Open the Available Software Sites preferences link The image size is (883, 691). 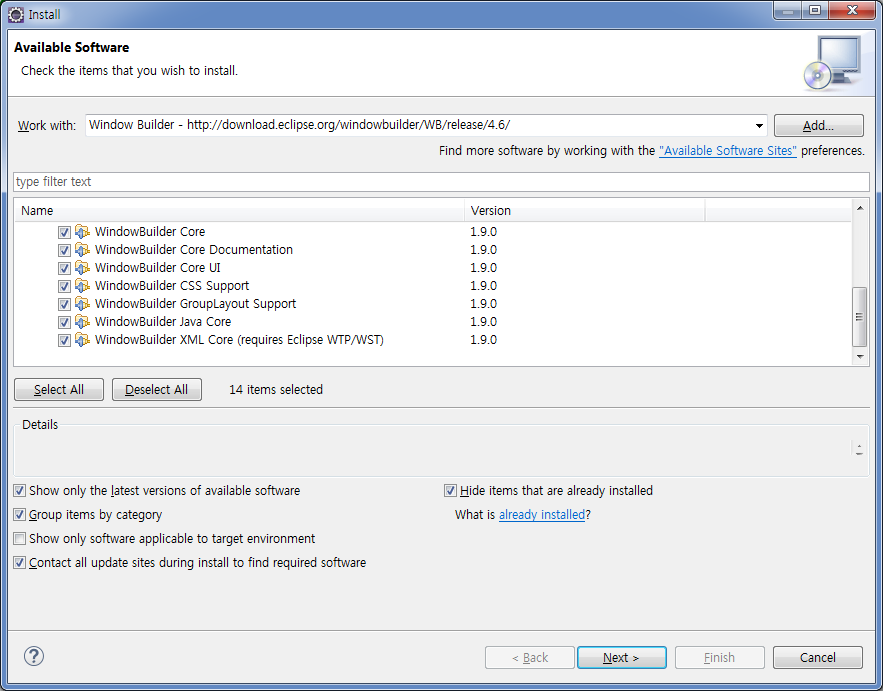tap(728, 151)
